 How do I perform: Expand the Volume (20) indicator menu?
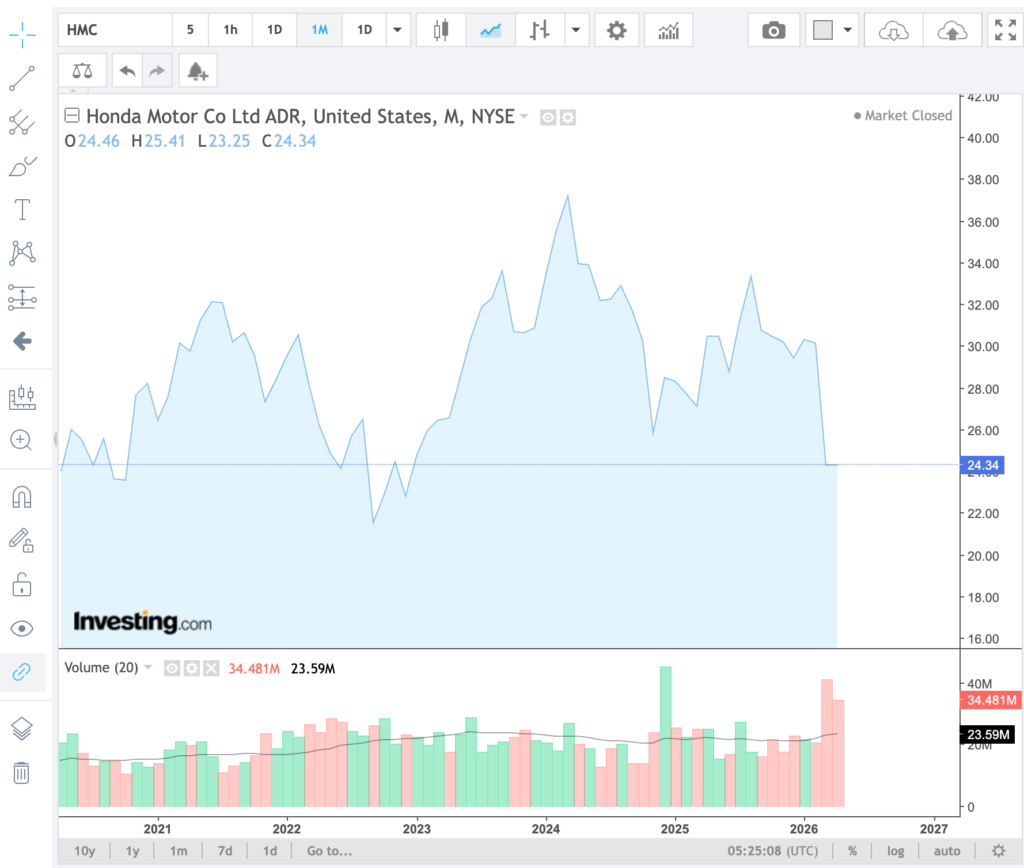click(149, 667)
